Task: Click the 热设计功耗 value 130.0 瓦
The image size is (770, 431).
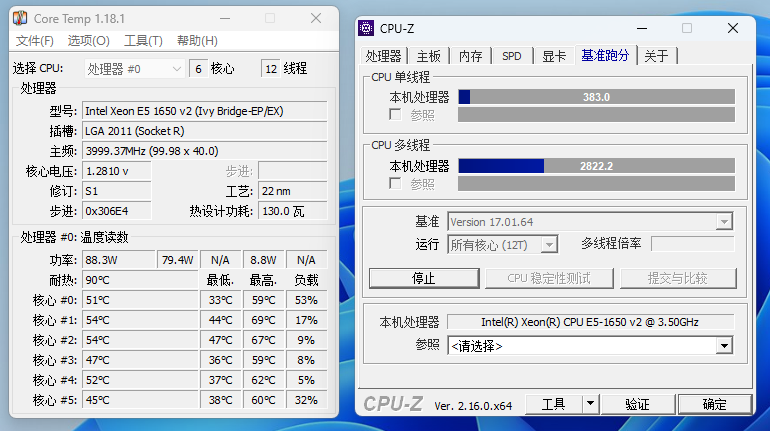Action: click(x=292, y=211)
